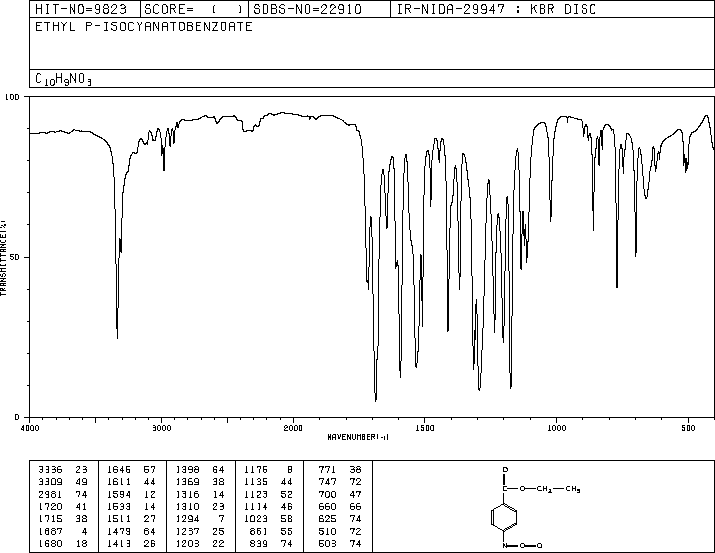Select the WAVENUMBER axis title
Screen dimensions: 715x553
[x=358, y=437]
